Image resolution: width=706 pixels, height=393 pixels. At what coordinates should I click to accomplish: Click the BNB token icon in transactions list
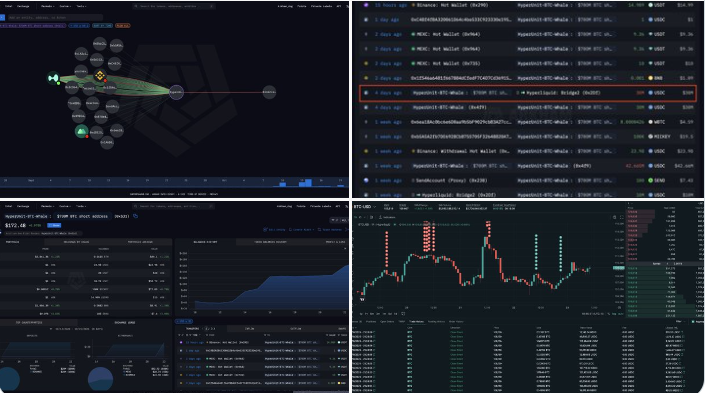tap(650, 78)
